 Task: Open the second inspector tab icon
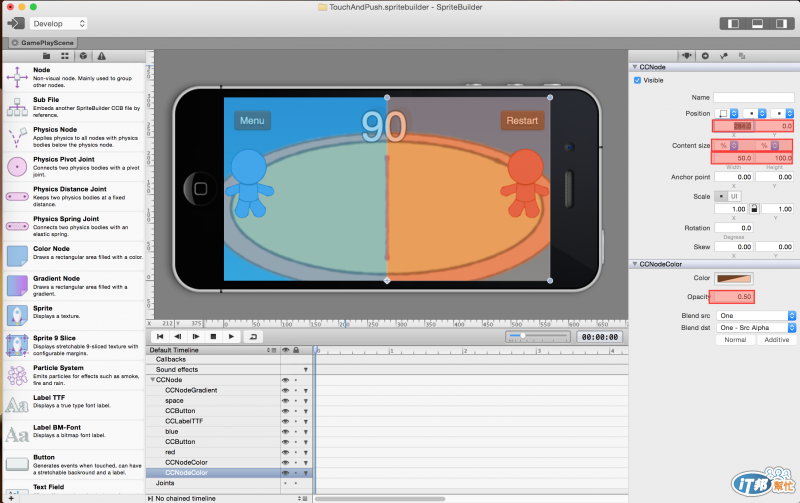coord(705,56)
